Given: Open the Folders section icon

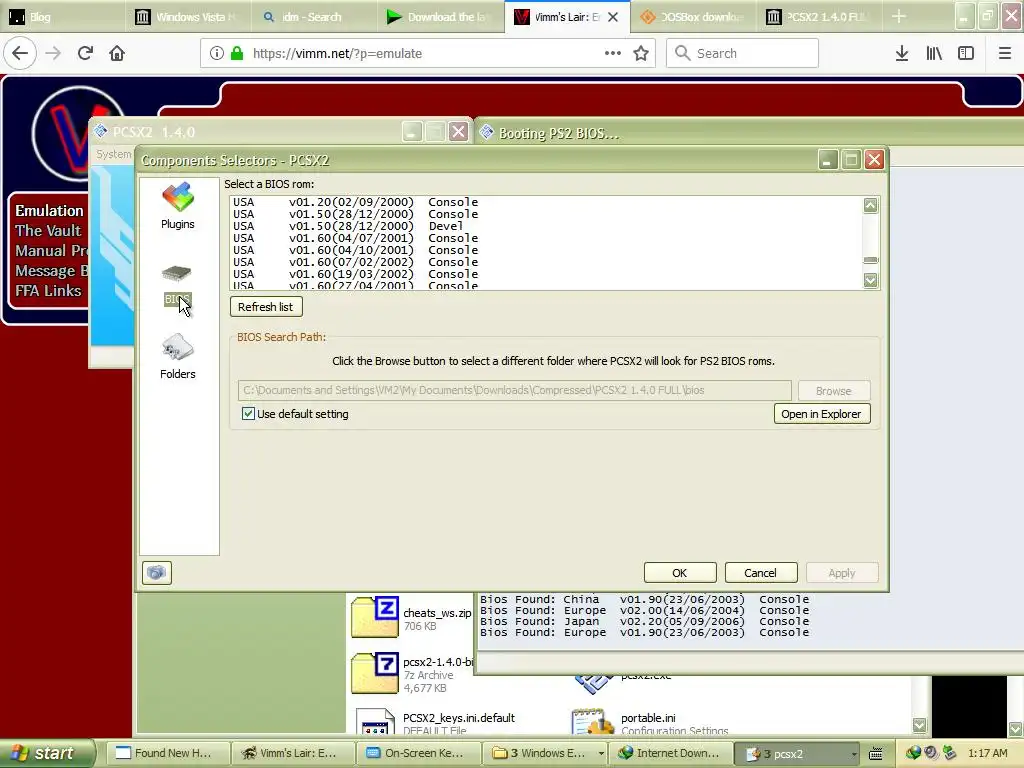Looking at the screenshot, I should [178, 356].
